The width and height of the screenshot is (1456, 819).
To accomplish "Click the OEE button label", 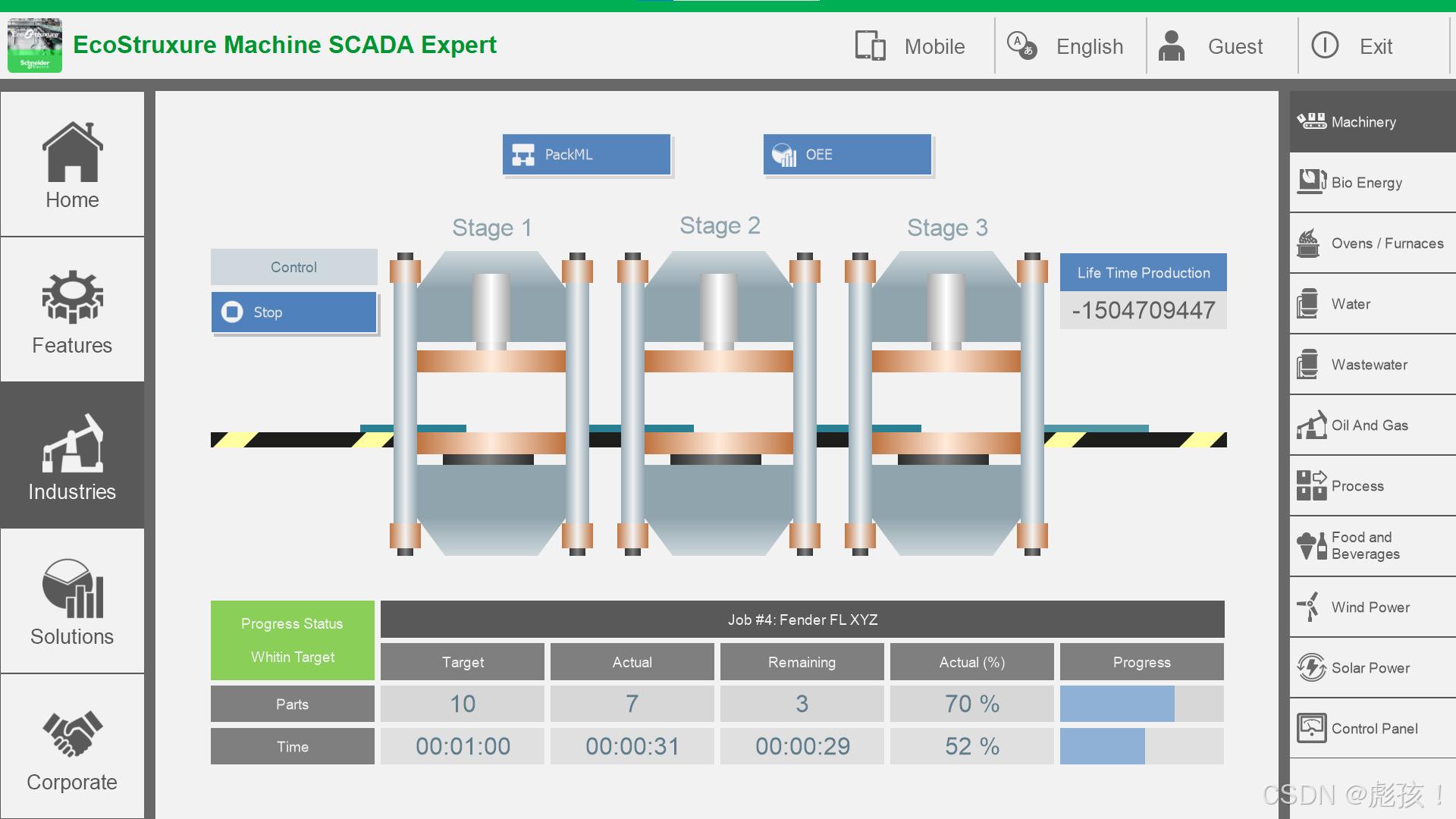I will click(x=819, y=155).
